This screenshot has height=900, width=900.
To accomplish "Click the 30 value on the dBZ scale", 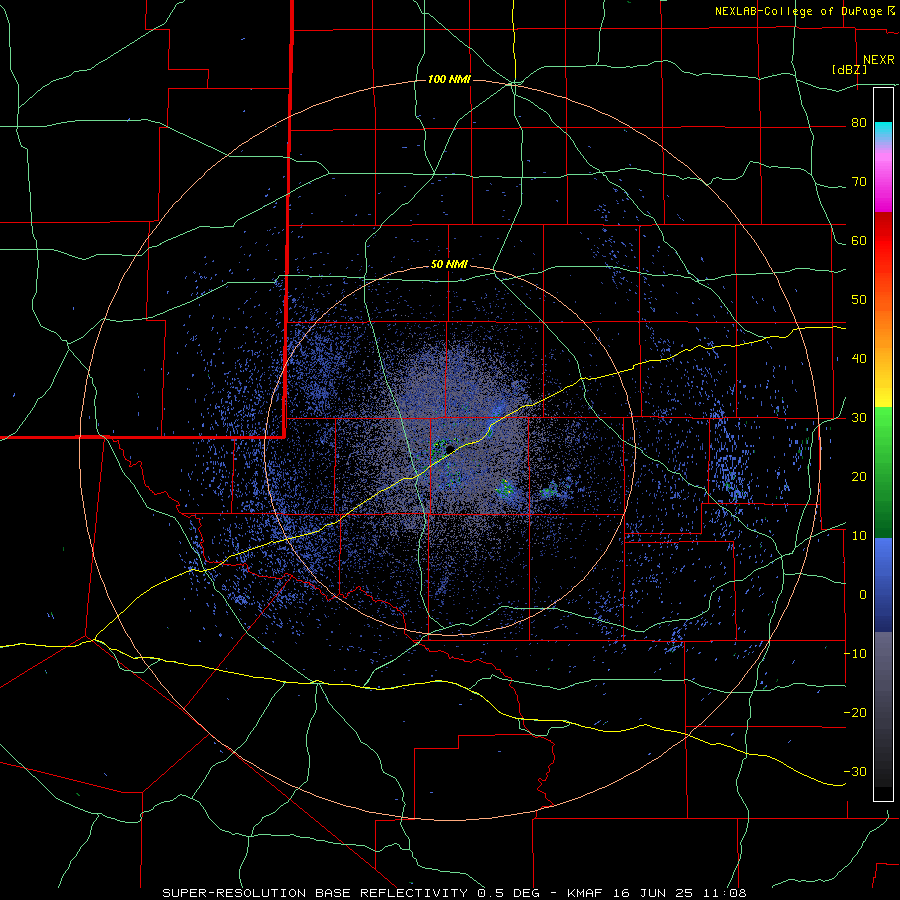I will coord(859,418).
